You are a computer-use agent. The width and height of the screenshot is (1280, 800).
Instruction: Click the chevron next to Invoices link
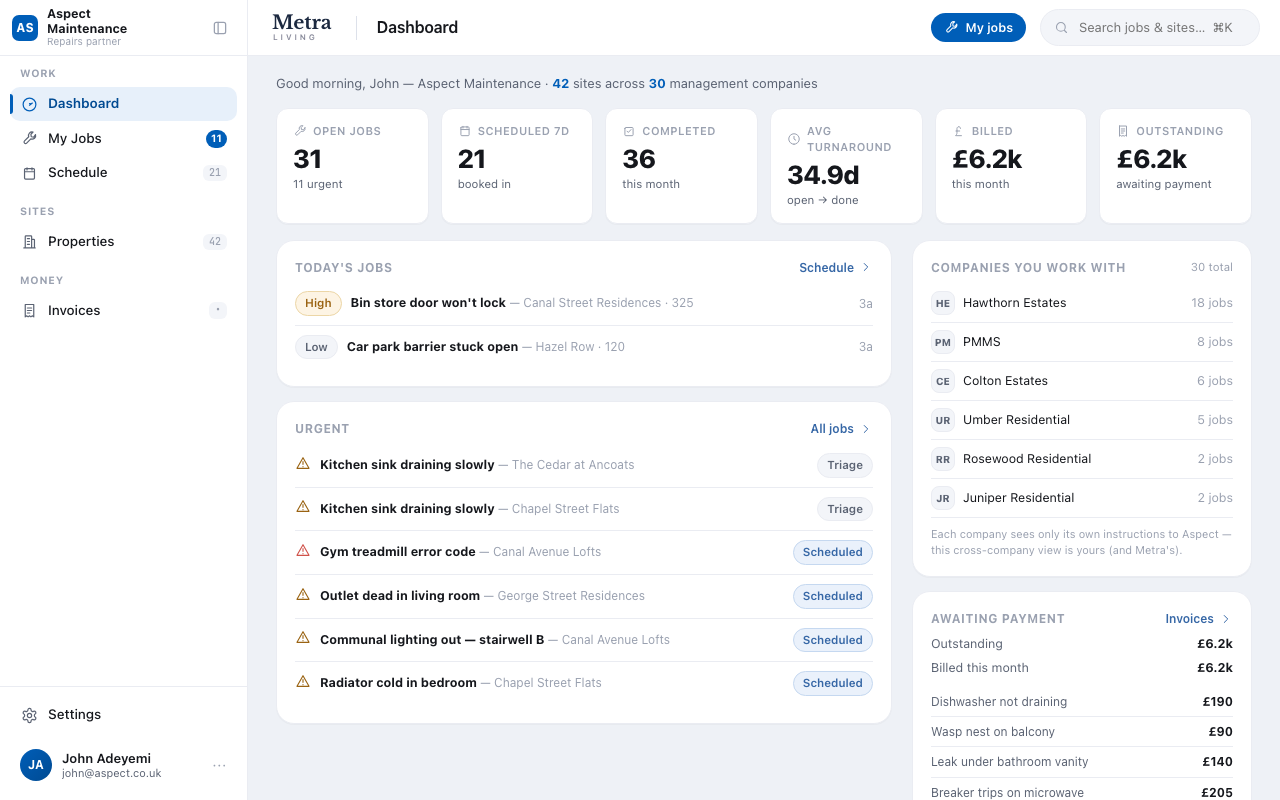click(1226, 619)
